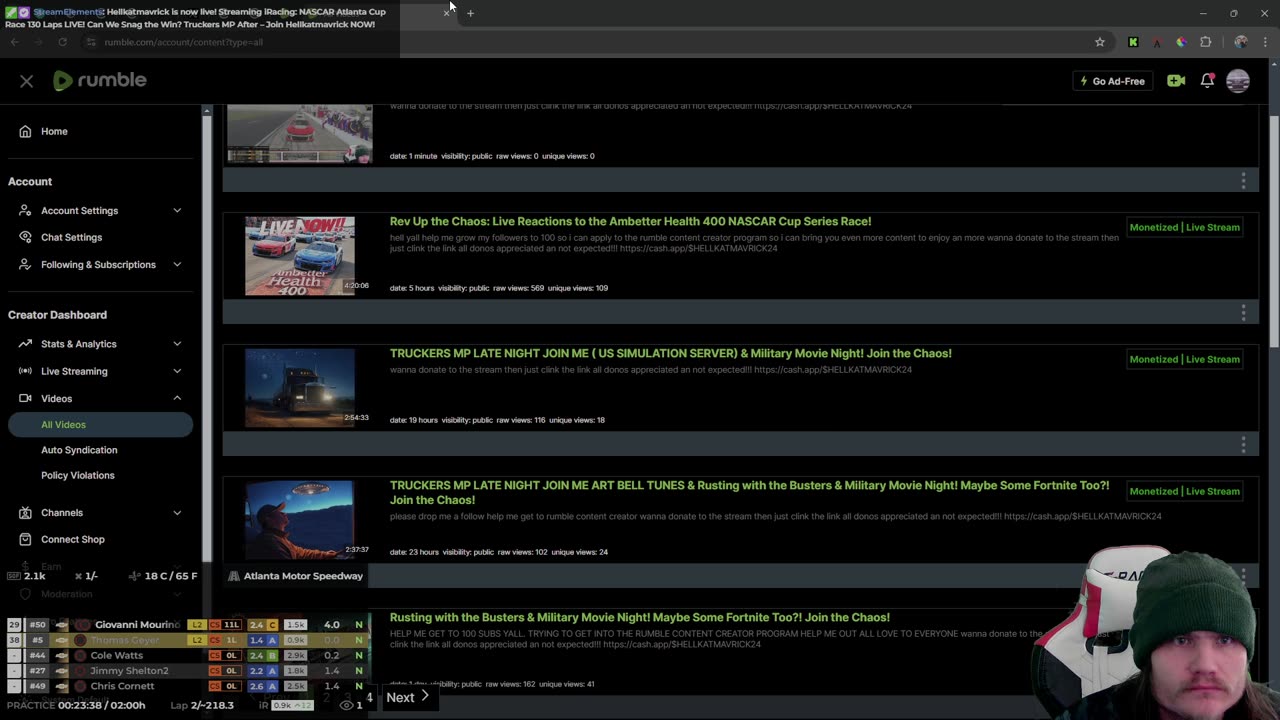
Task: Open the Chrome profile avatar
Action: point(1241,42)
